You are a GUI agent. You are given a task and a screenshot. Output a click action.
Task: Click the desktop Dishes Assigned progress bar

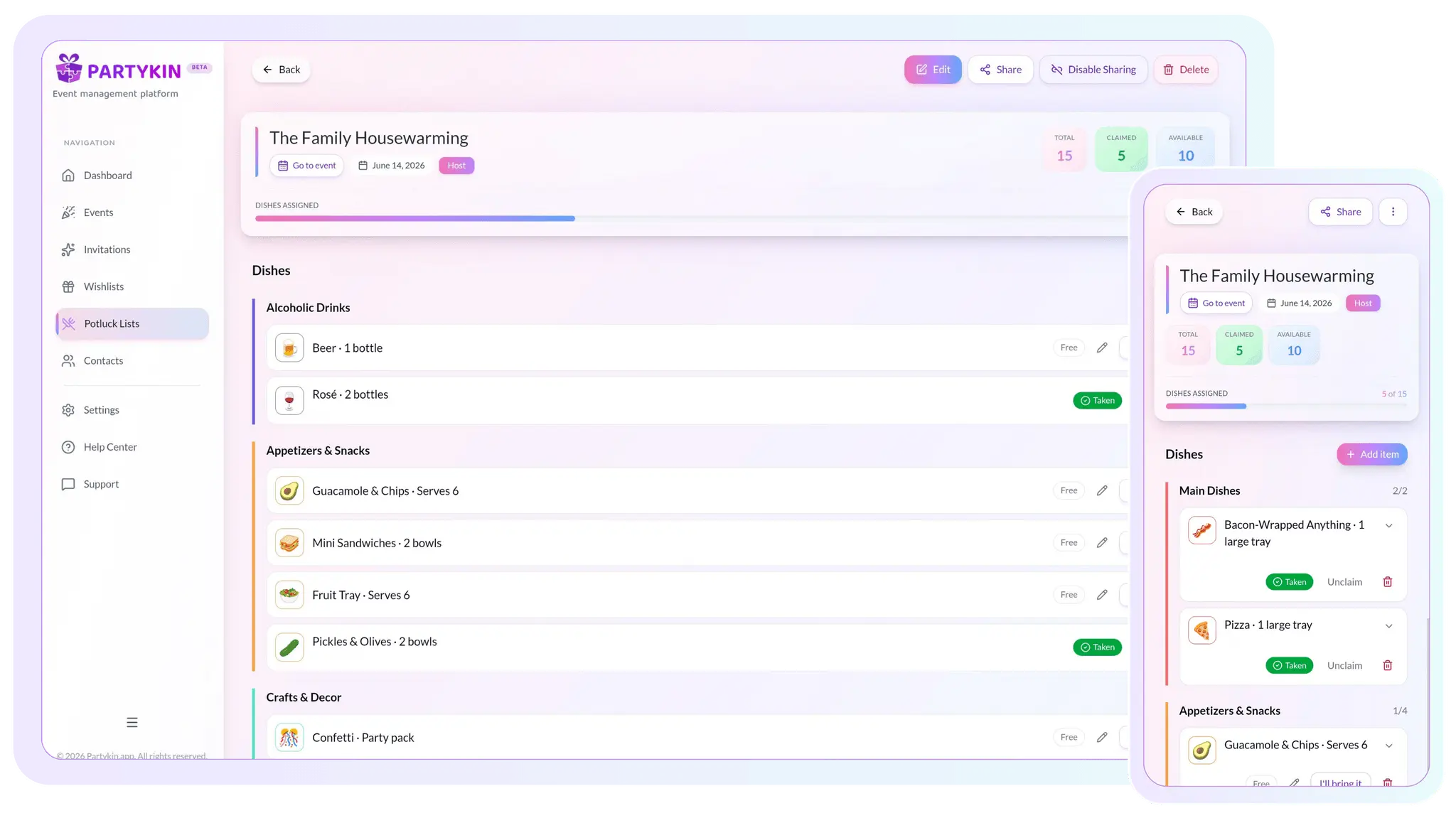[690, 219]
